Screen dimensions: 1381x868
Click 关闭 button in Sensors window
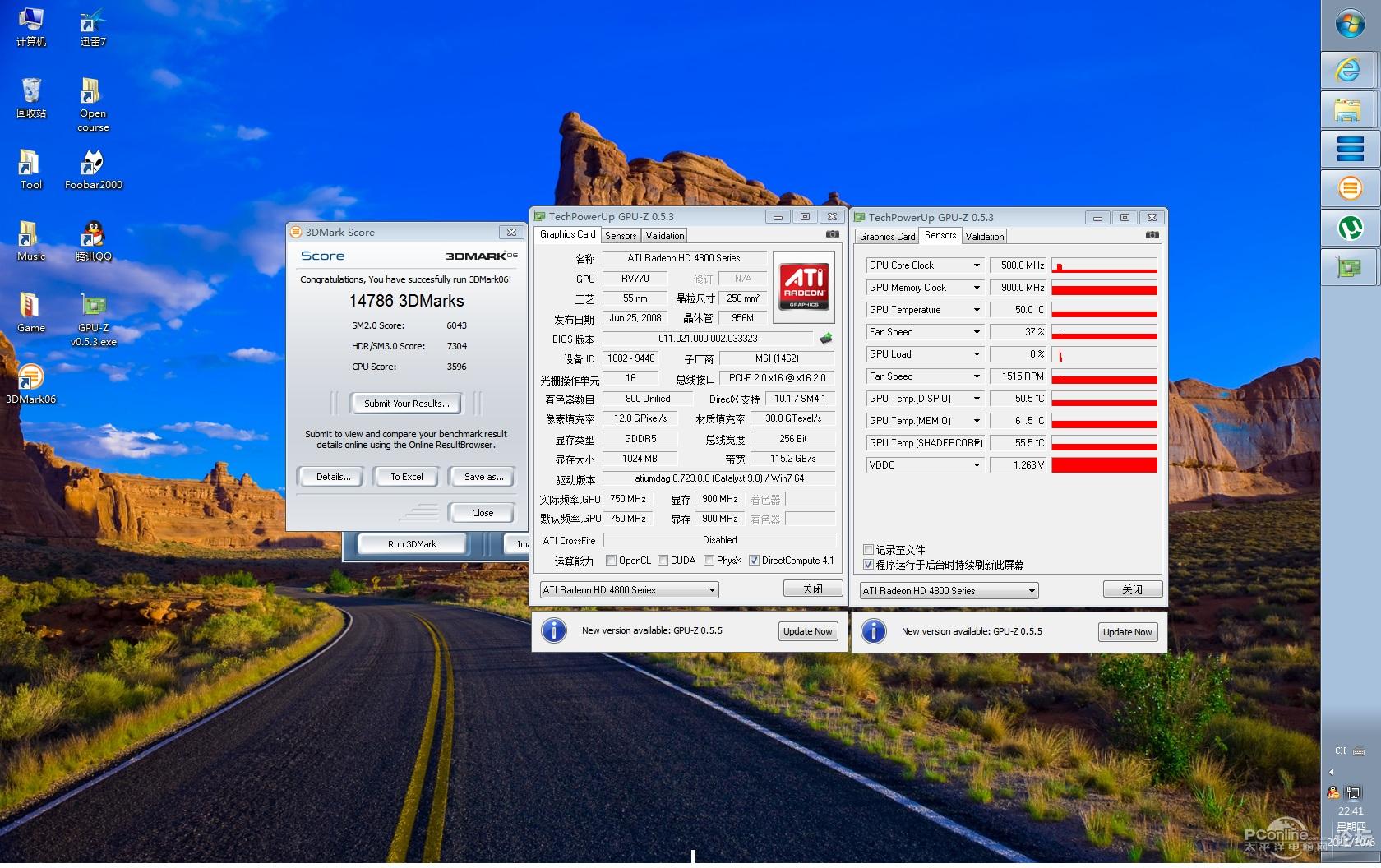(1132, 589)
